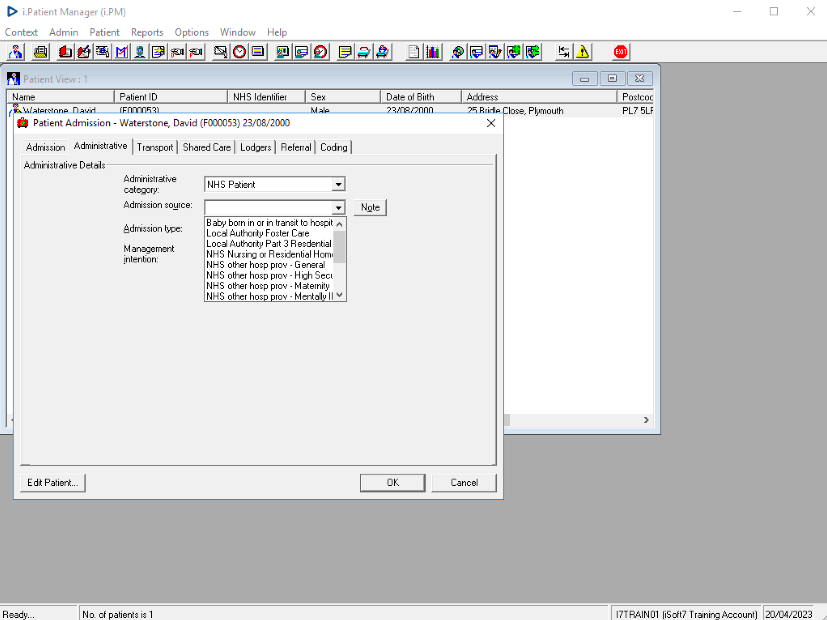Image resolution: width=827 pixels, height=620 pixels.
Task: Click the yellow printer toolbar icon
Action: (x=41, y=52)
